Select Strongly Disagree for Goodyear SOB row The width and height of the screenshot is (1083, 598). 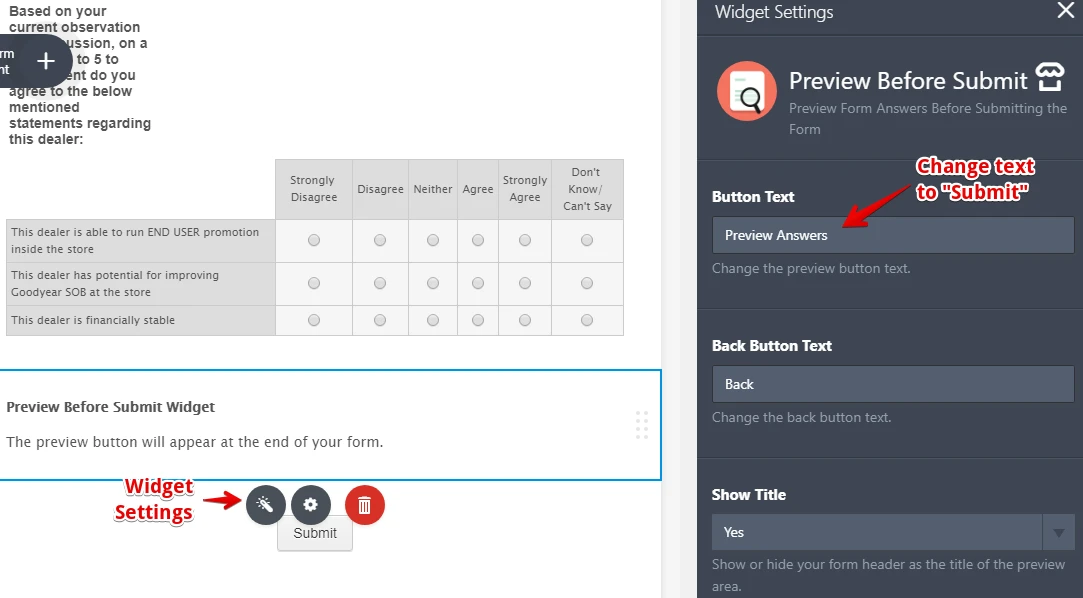click(314, 283)
